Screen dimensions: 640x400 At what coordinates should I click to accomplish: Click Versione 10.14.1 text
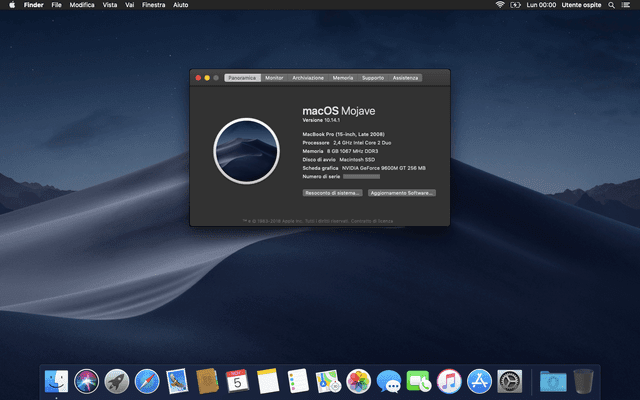(x=321, y=120)
